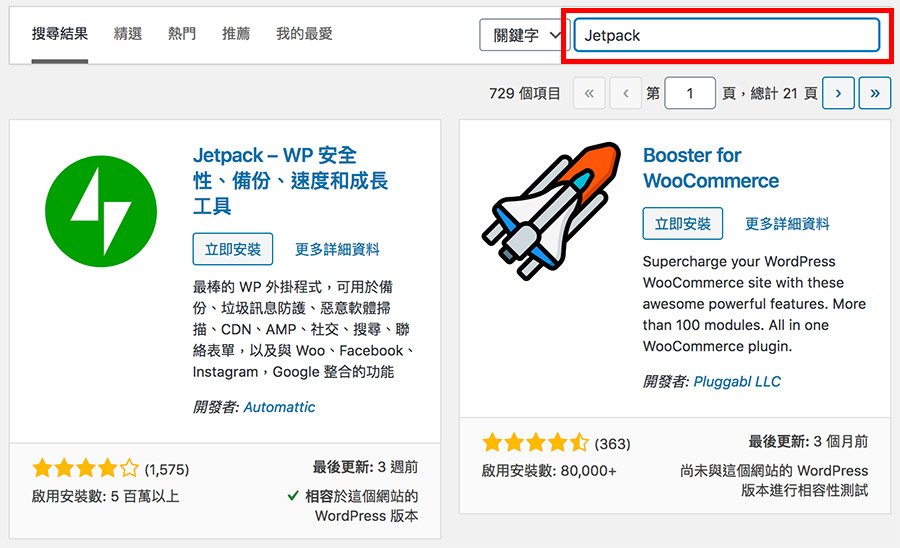Expand the 關鍵字 search type dropdown
The image size is (900, 548).
point(523,35)
